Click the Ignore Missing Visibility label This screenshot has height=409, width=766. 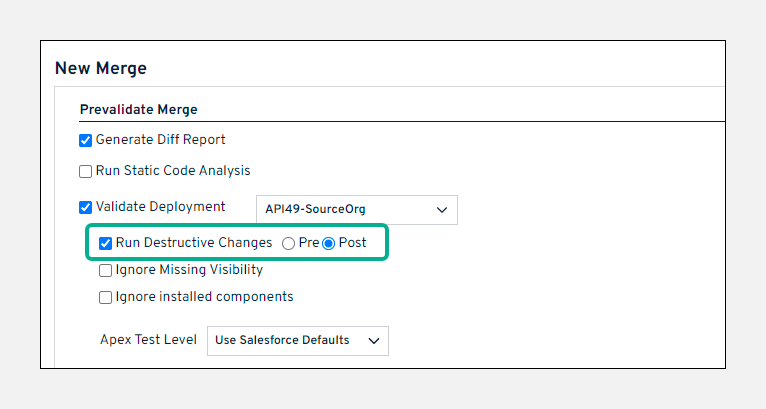point(189,270)
